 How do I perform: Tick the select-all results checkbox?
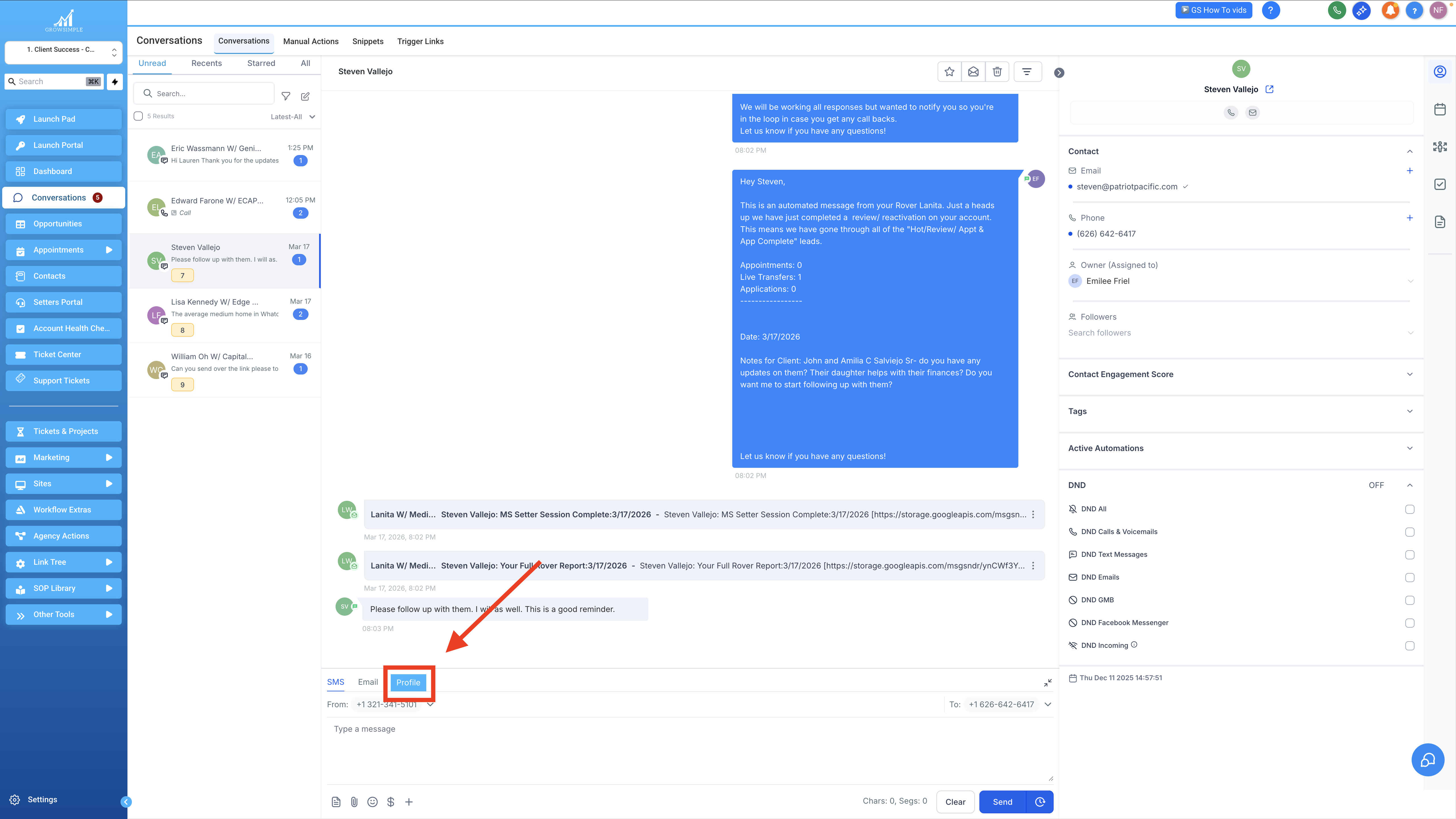[138, 116]
